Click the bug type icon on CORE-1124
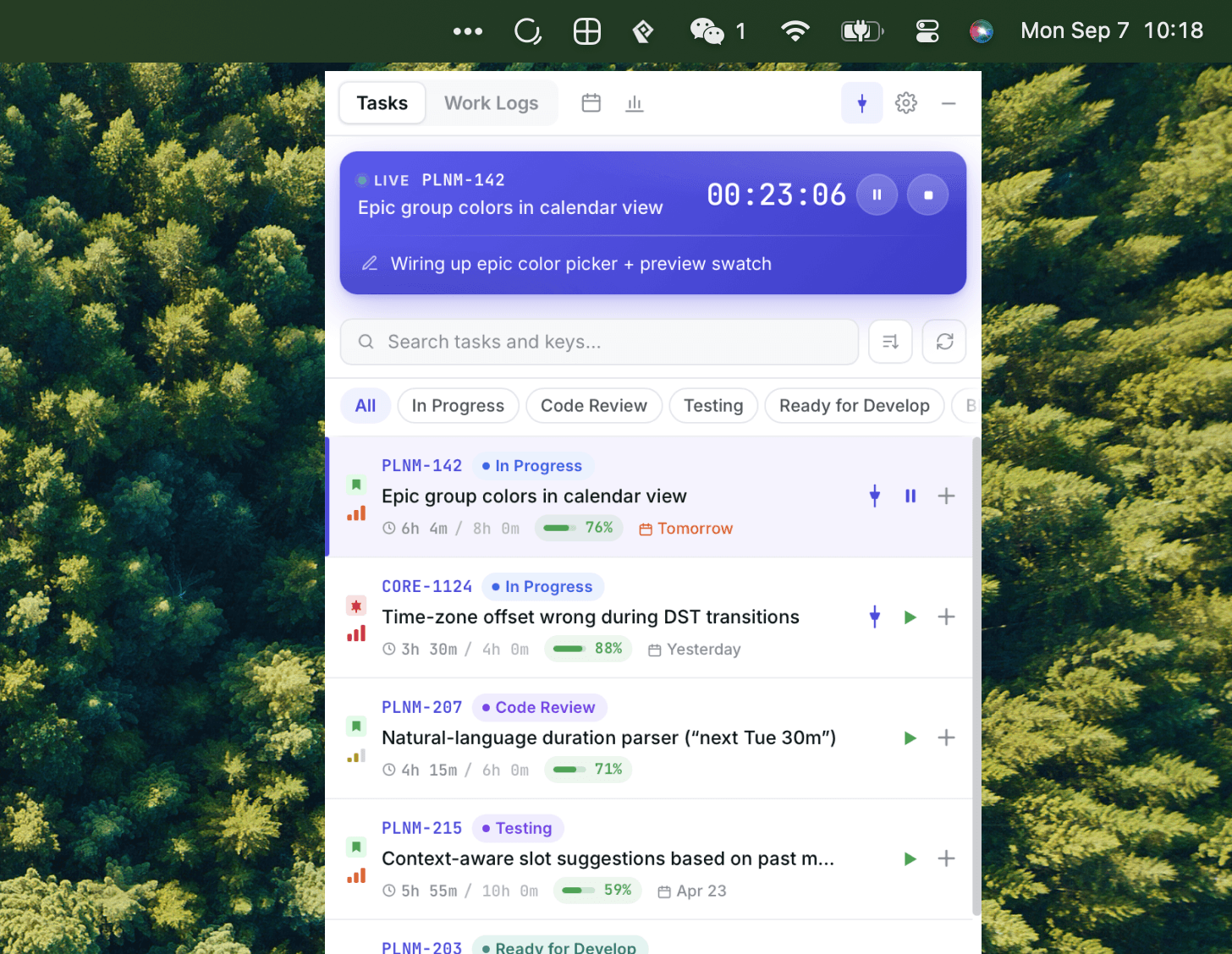Image resolution: width=1232 pixels, height=954 pixels. coord(356,606)
